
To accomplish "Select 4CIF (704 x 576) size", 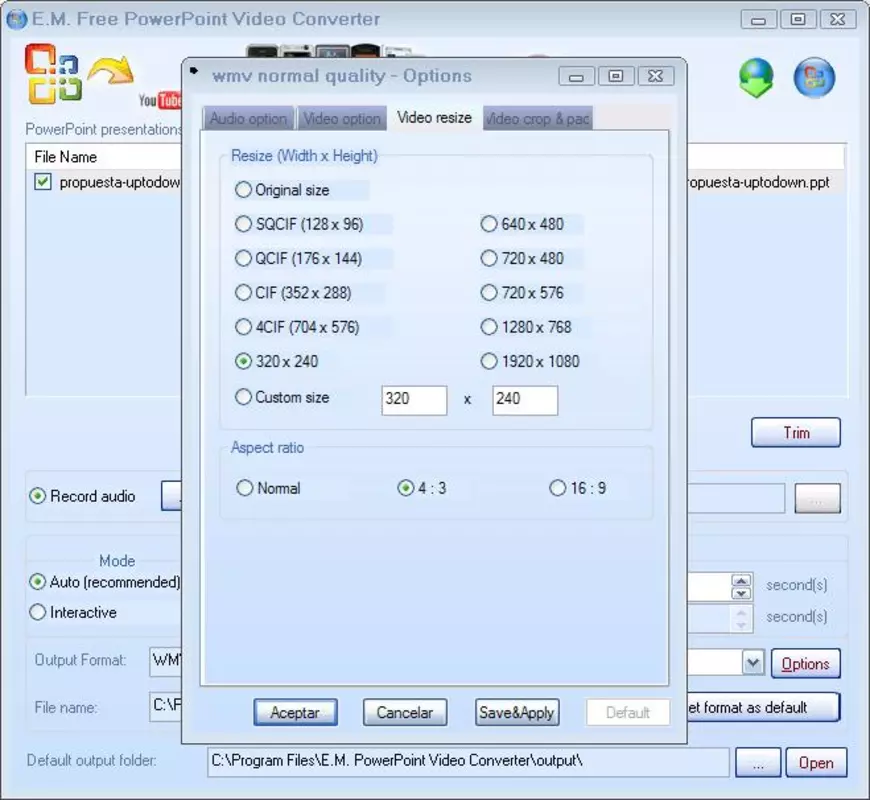I will coord(243,327).
